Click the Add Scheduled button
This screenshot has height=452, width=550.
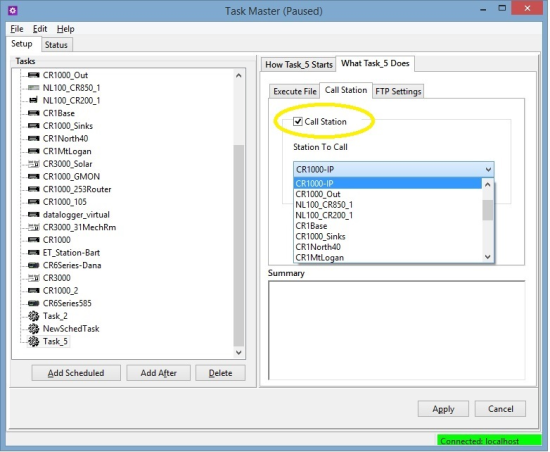(x=76, y=373)
